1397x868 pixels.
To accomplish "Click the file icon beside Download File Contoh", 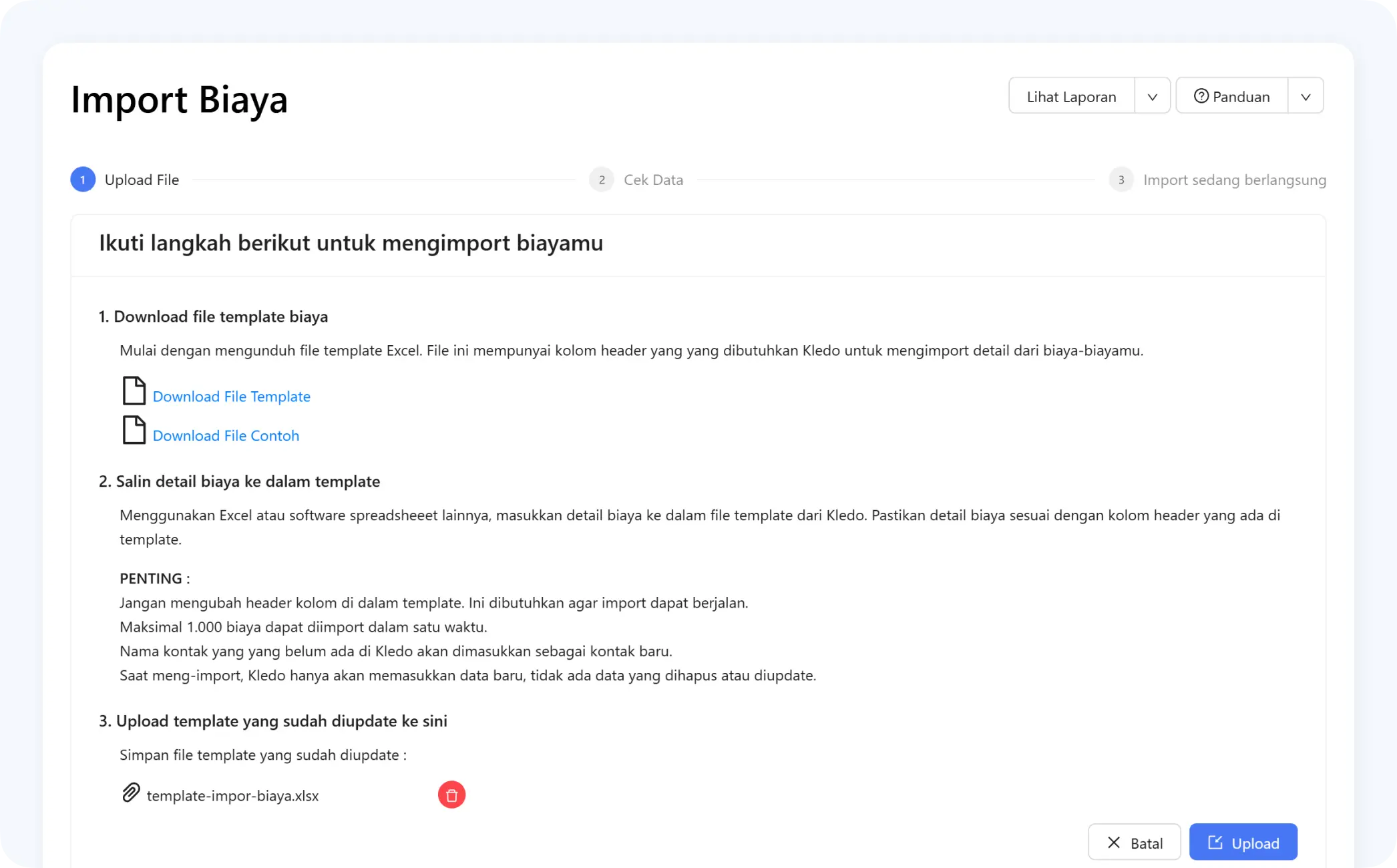I will (134, 431).
